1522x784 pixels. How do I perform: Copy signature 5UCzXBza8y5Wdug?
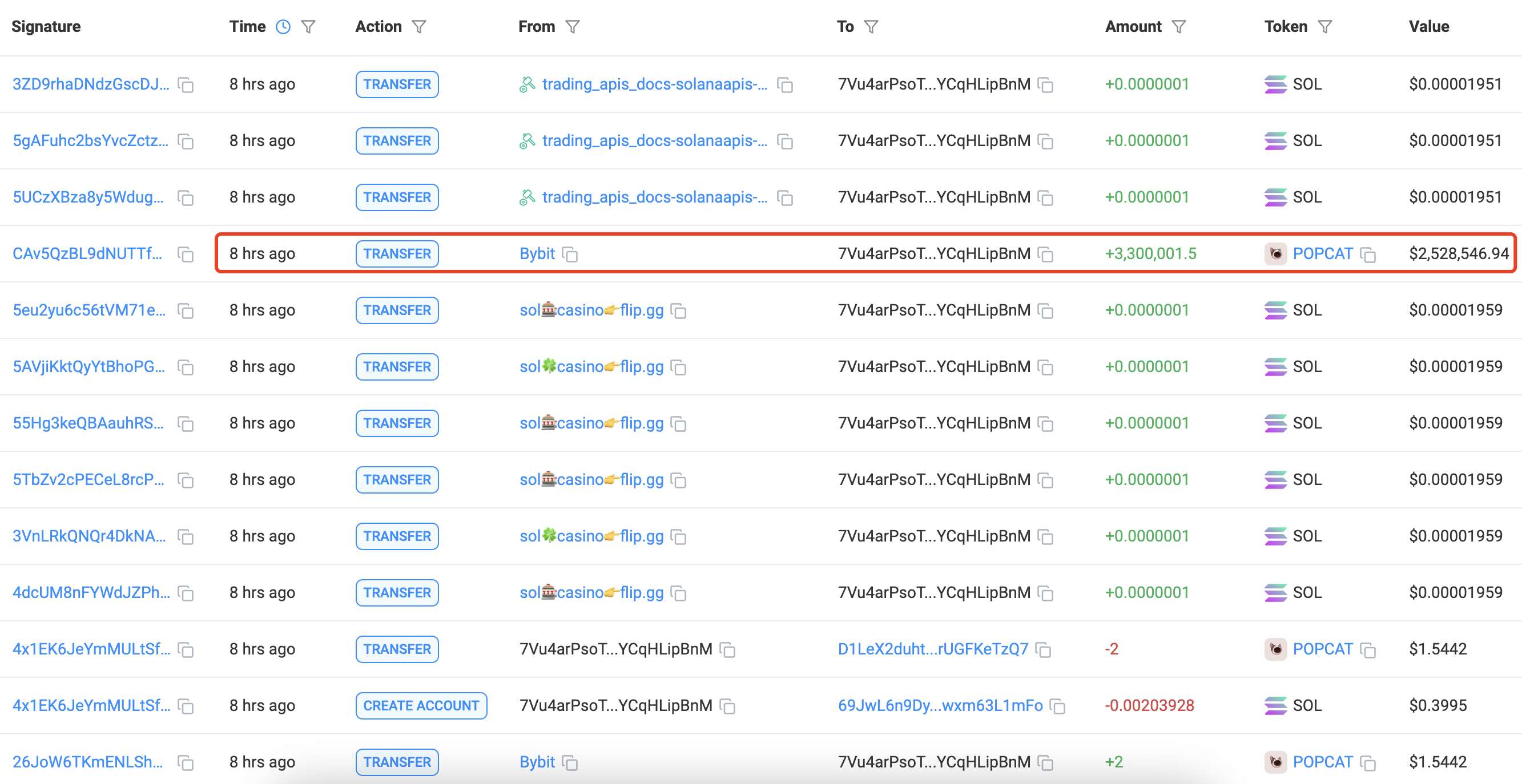click(186, 198)
